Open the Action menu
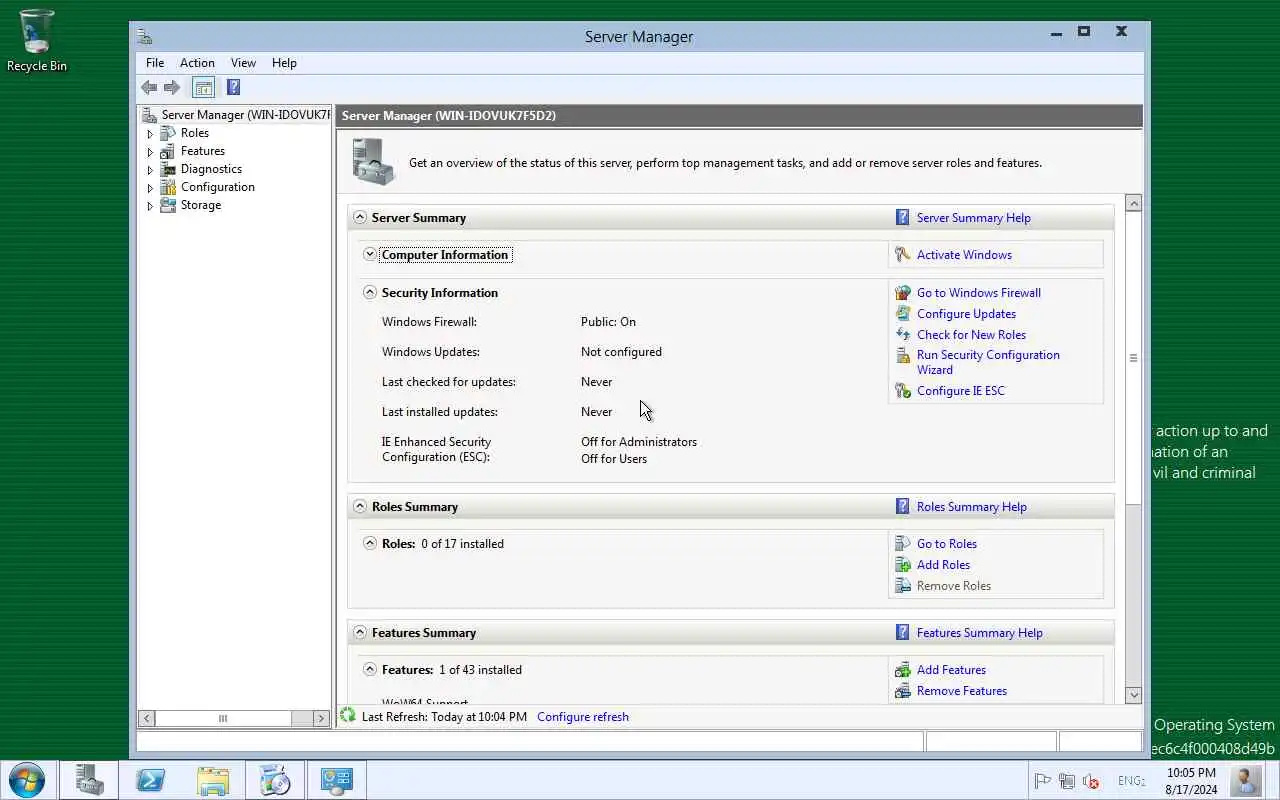Image resolution: width=1280 pixels, height=800 pixels. (x=197, y=62)
